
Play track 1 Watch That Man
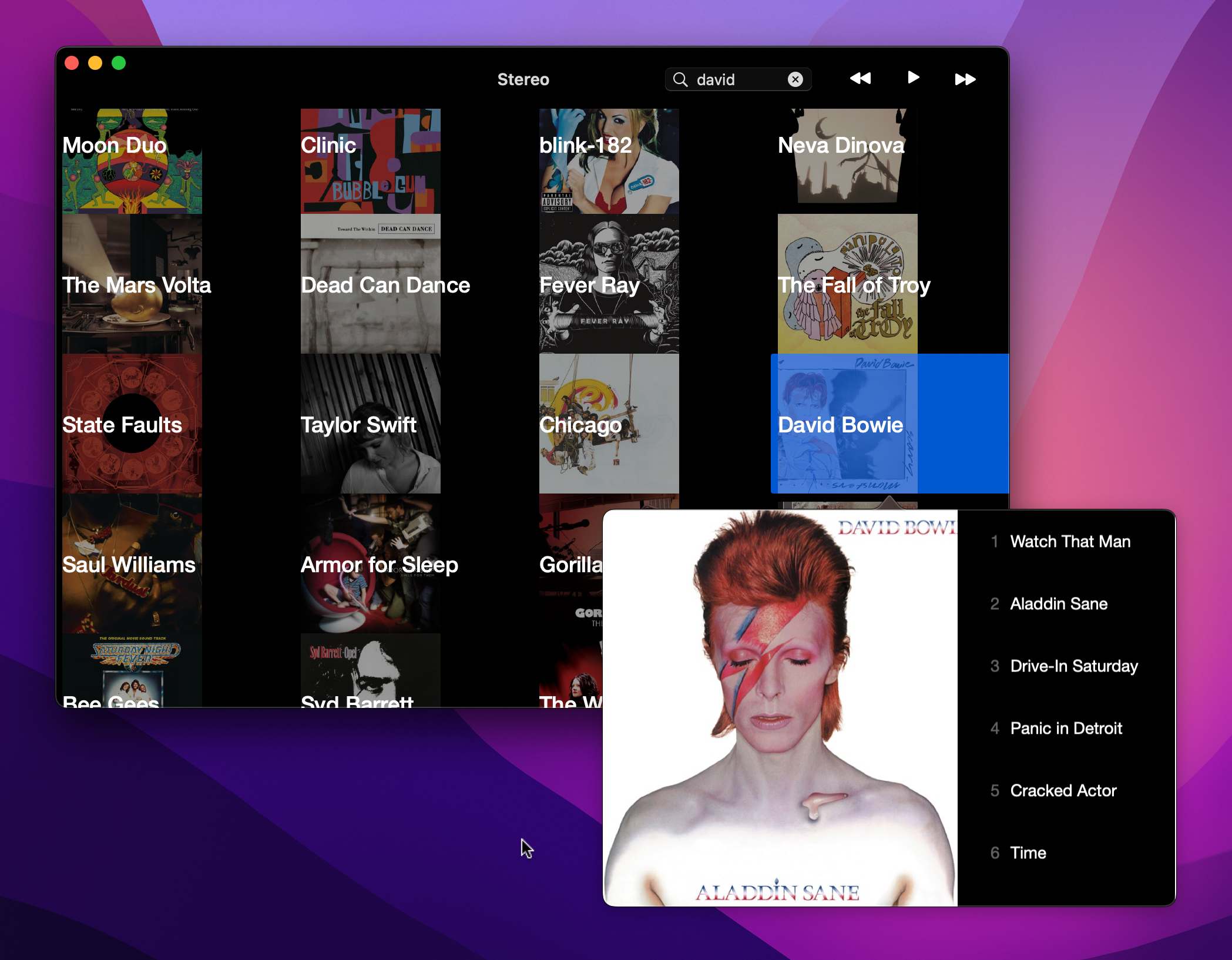coord(1066,541)
